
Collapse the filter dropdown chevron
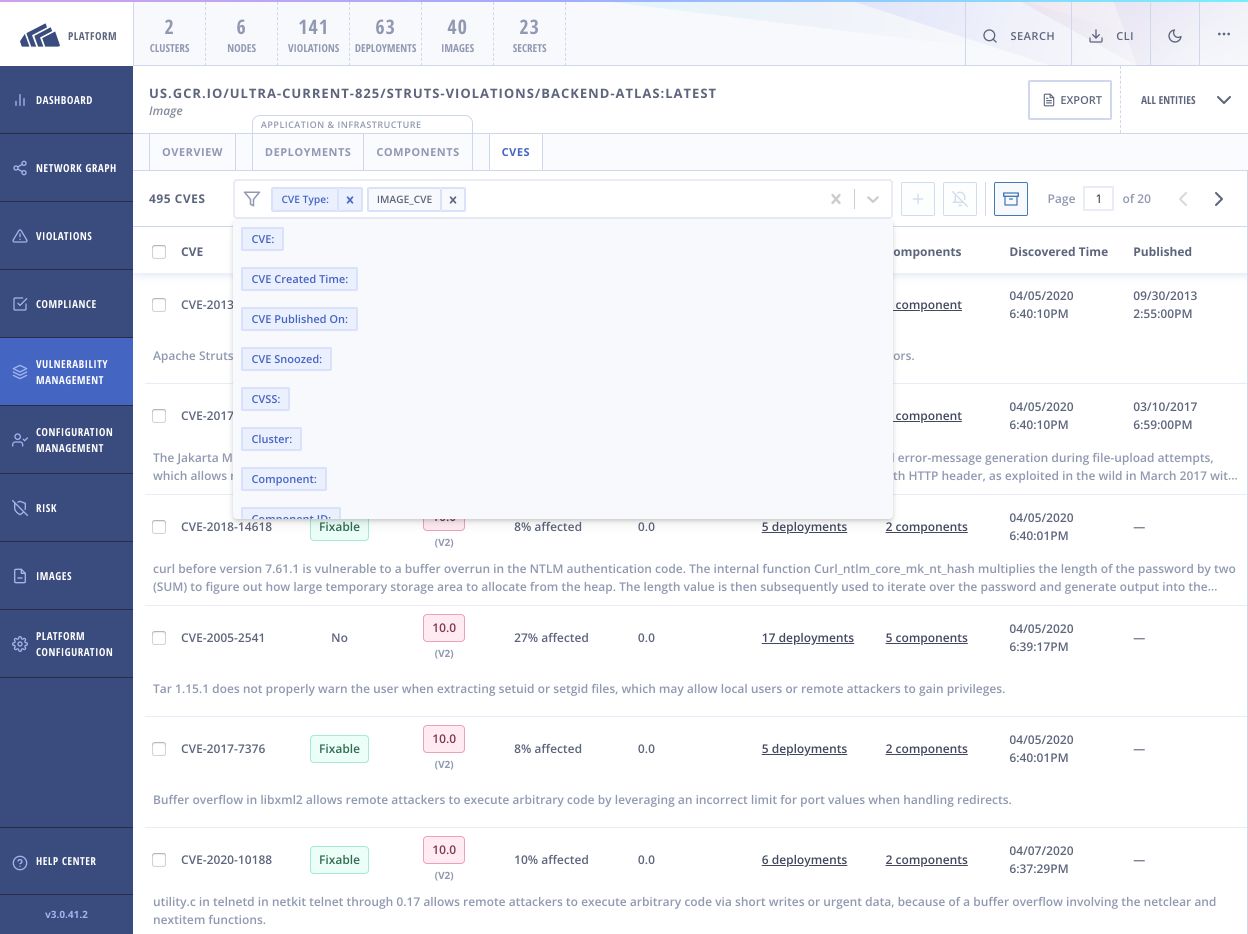pos(873,199)
